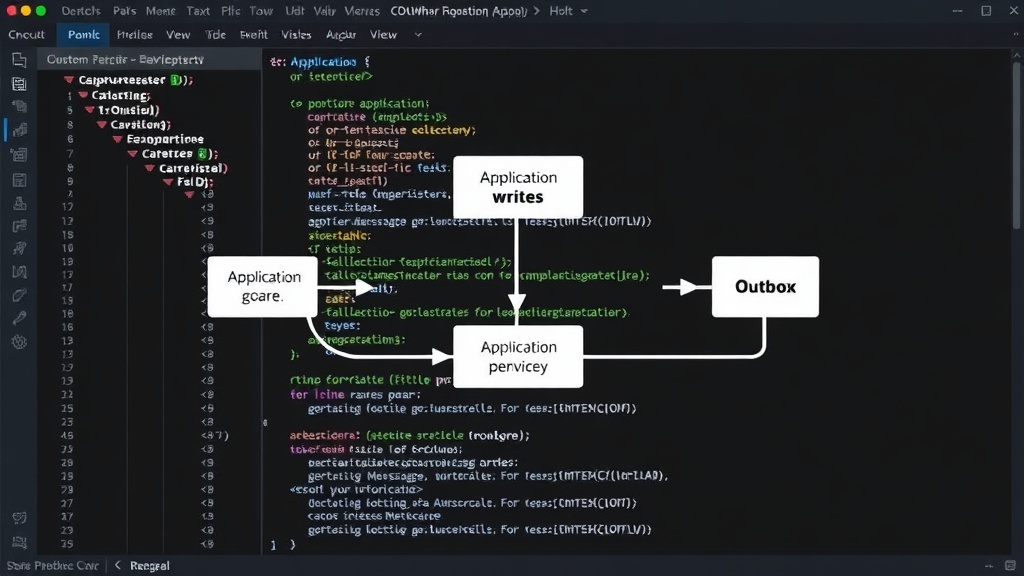Collapse the Carrertistel) tree node
Viewport: 1024px width, 576px height.
point(150,168)
